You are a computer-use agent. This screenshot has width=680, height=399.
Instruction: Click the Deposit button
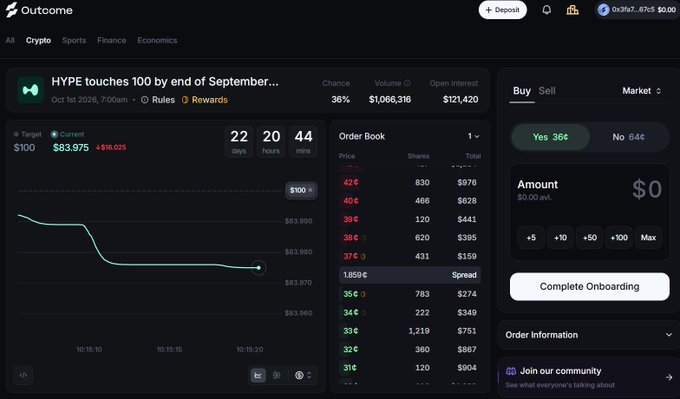click(503, 10)
